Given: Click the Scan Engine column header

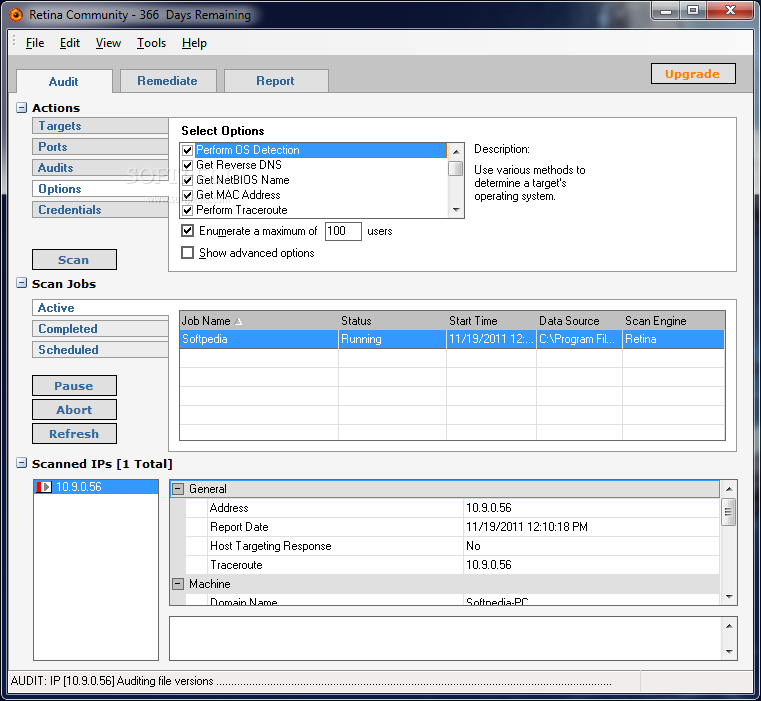Looking at the screenshot, I should pyautogui.click(x=674, y=321).
